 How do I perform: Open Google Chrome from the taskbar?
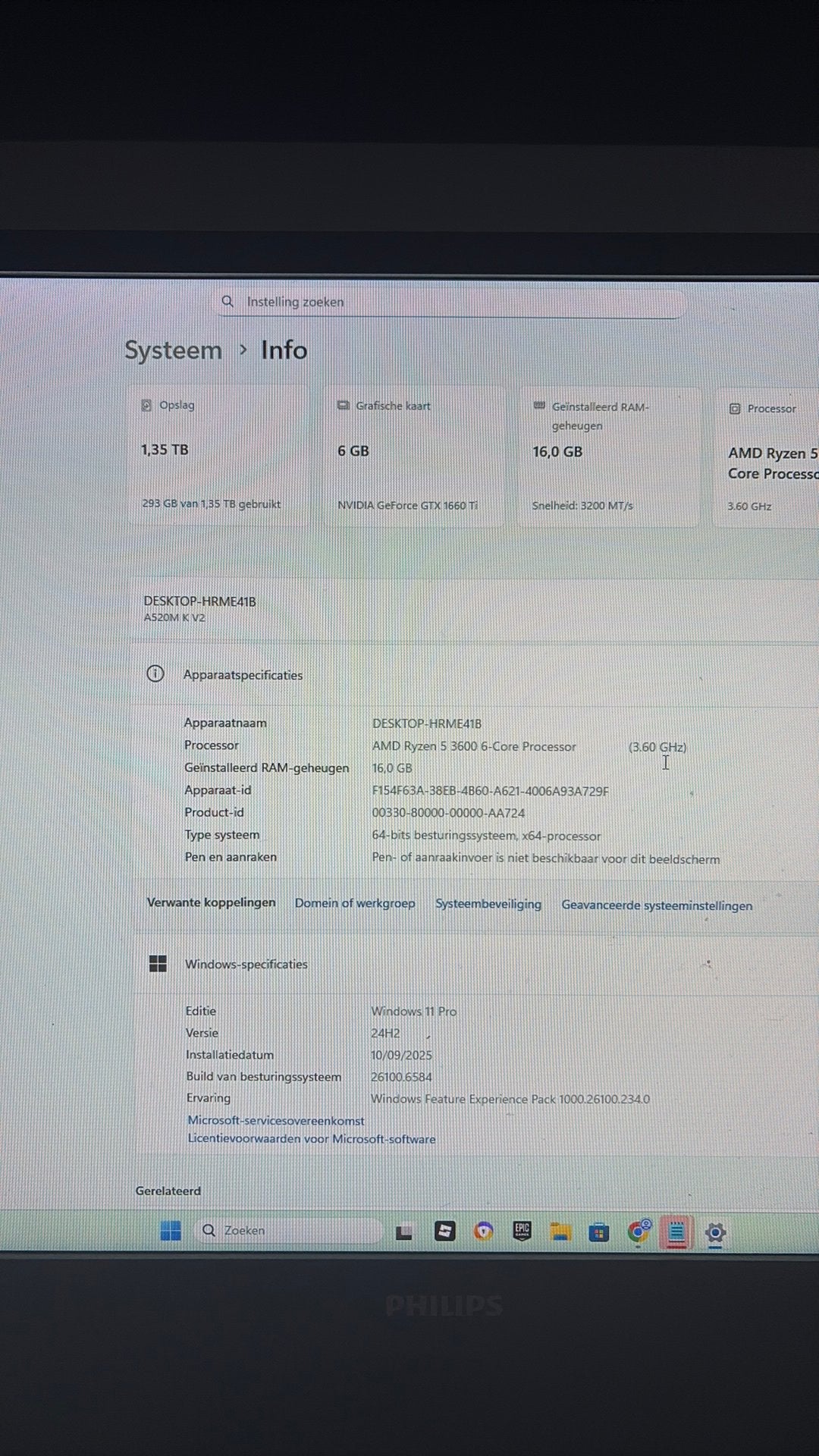pos(639,1232)
